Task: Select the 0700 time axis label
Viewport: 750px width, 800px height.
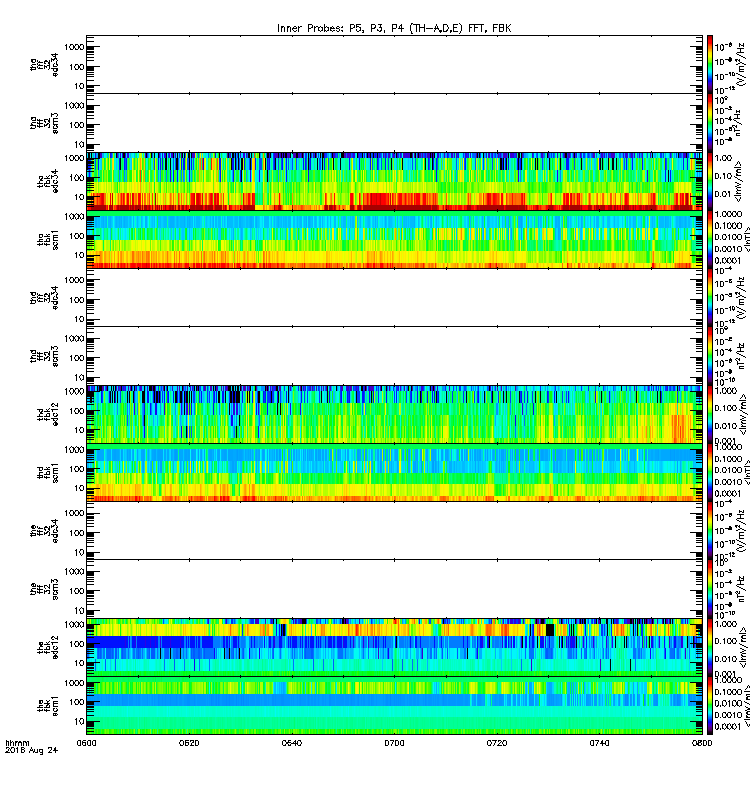Action: 394,743
